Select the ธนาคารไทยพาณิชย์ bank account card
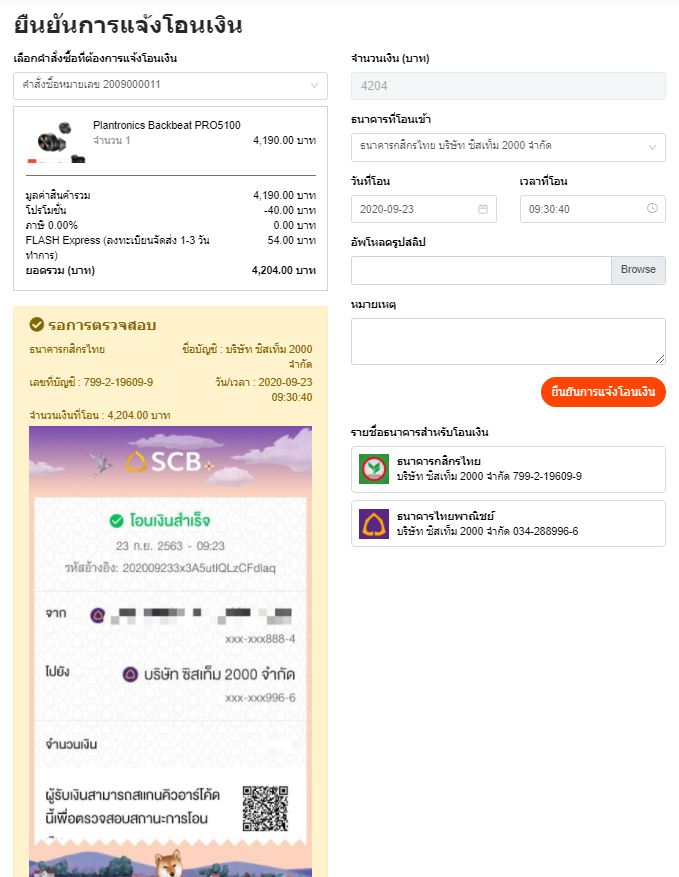Viewport: 679px width, 877px height. (x=508, y=524)
